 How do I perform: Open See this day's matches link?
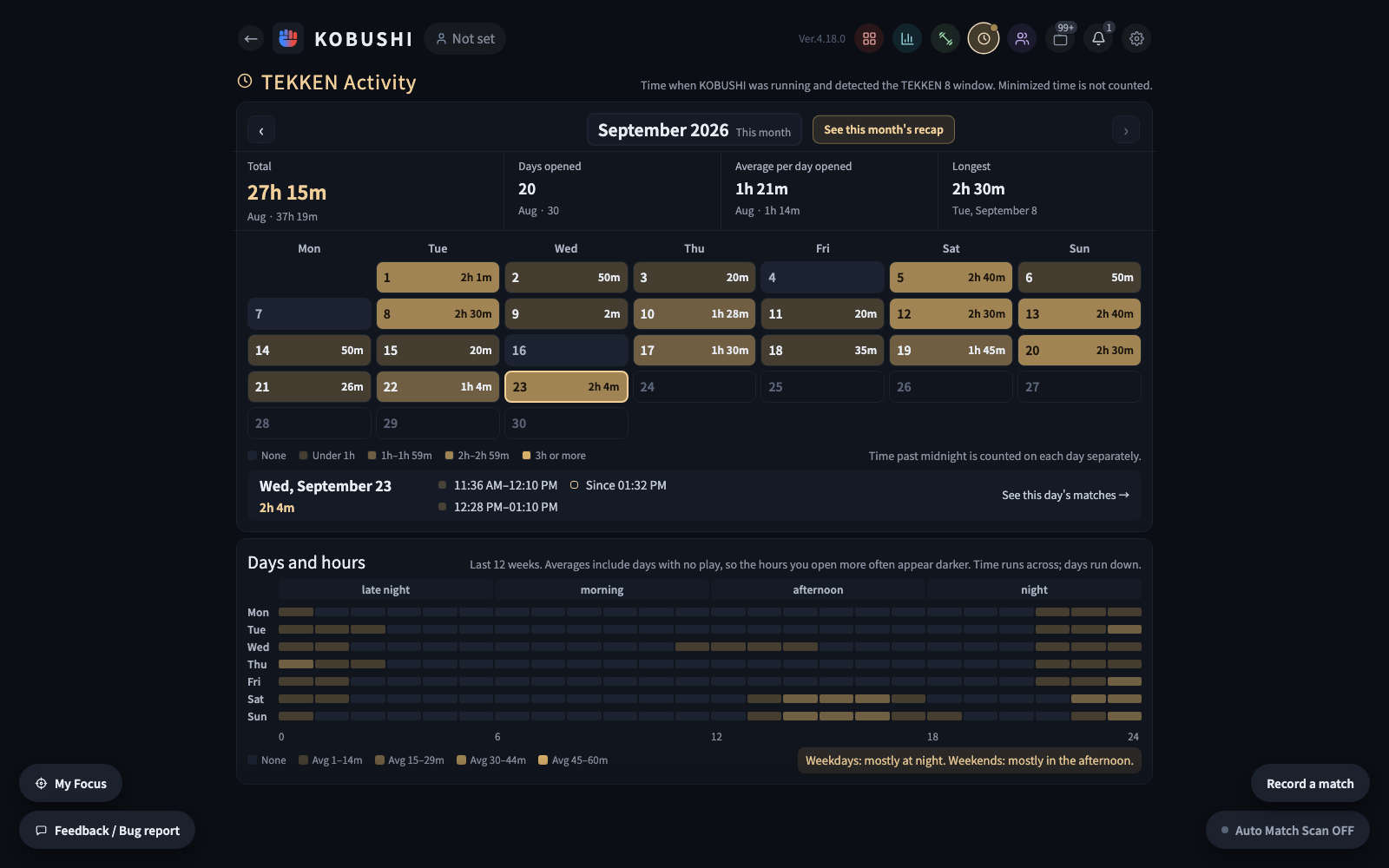coord(1065,495)
